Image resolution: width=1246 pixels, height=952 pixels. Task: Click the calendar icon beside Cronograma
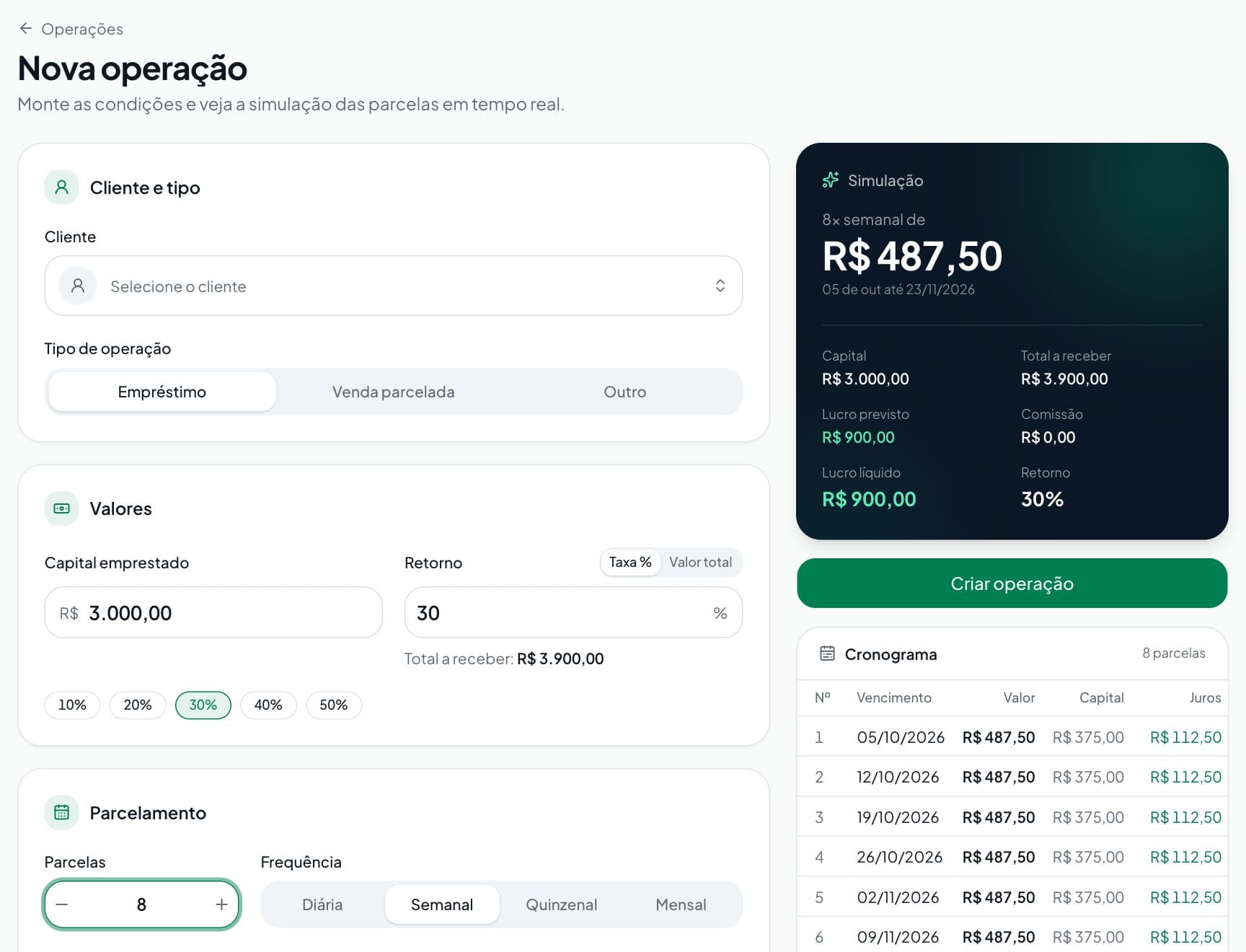click(x=827, y=653)
